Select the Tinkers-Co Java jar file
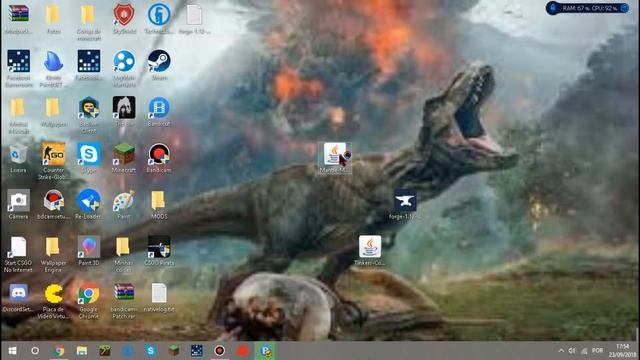Image resolution: width=640 pixels, height=360 pixels. tap(370, 247)
